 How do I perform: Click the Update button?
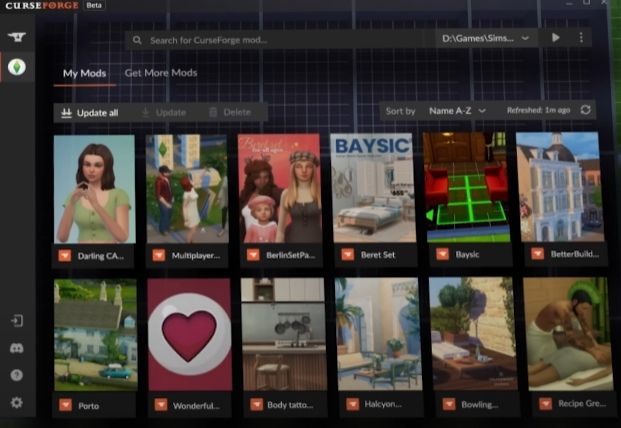[x=164, y=112]
